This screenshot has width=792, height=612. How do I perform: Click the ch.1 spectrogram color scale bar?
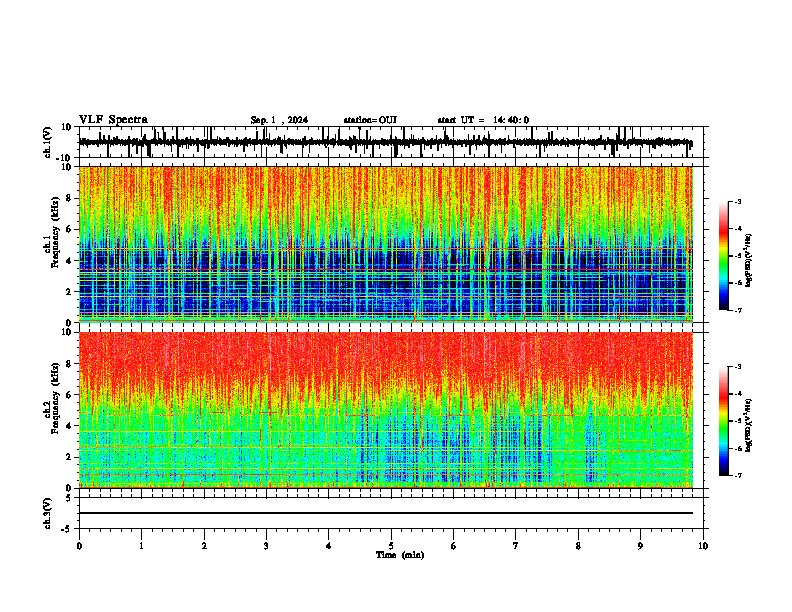point(723,256)
